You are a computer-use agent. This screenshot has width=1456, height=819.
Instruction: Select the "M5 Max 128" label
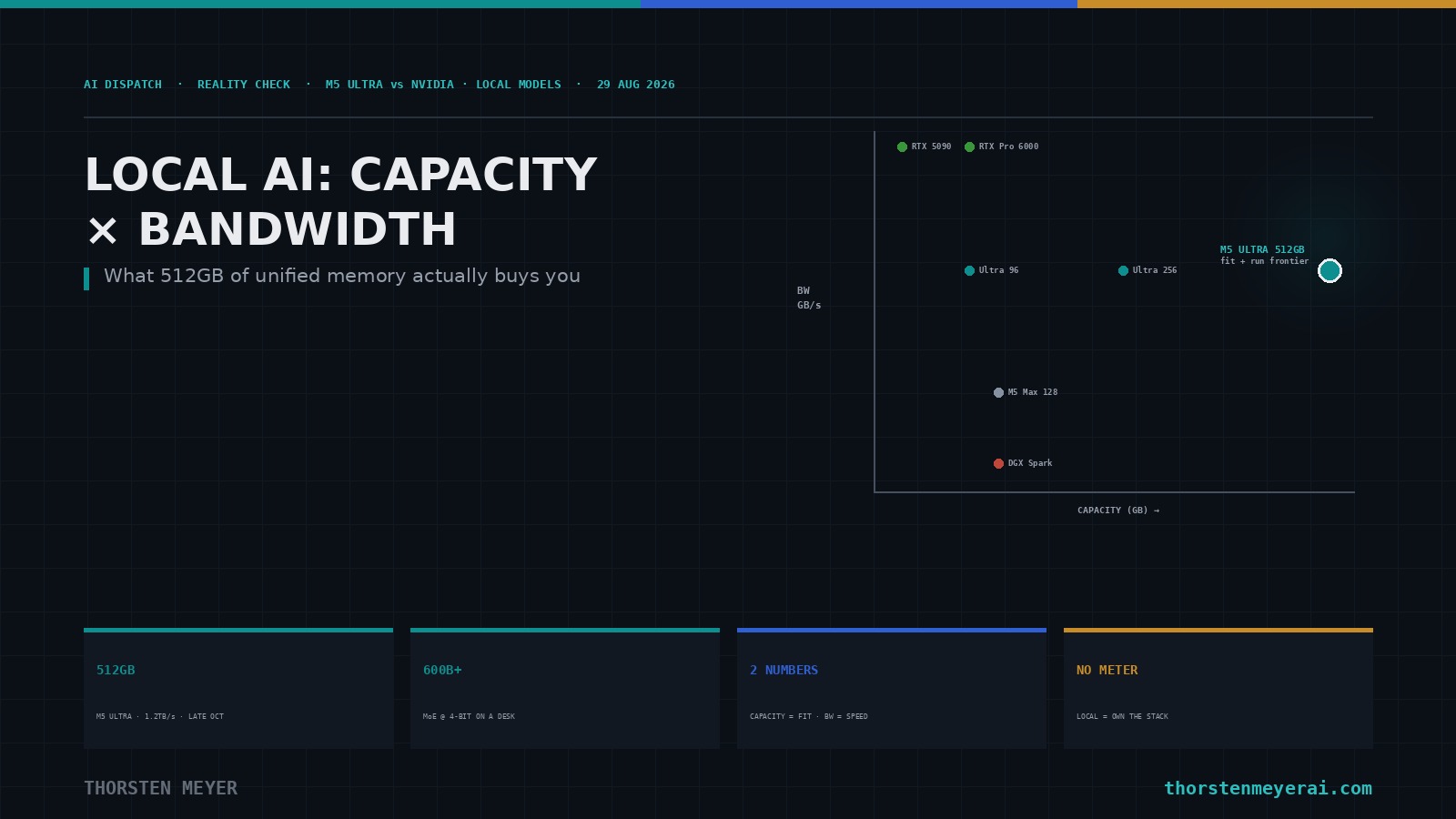pyautogui.click(x=1033, y=392)
